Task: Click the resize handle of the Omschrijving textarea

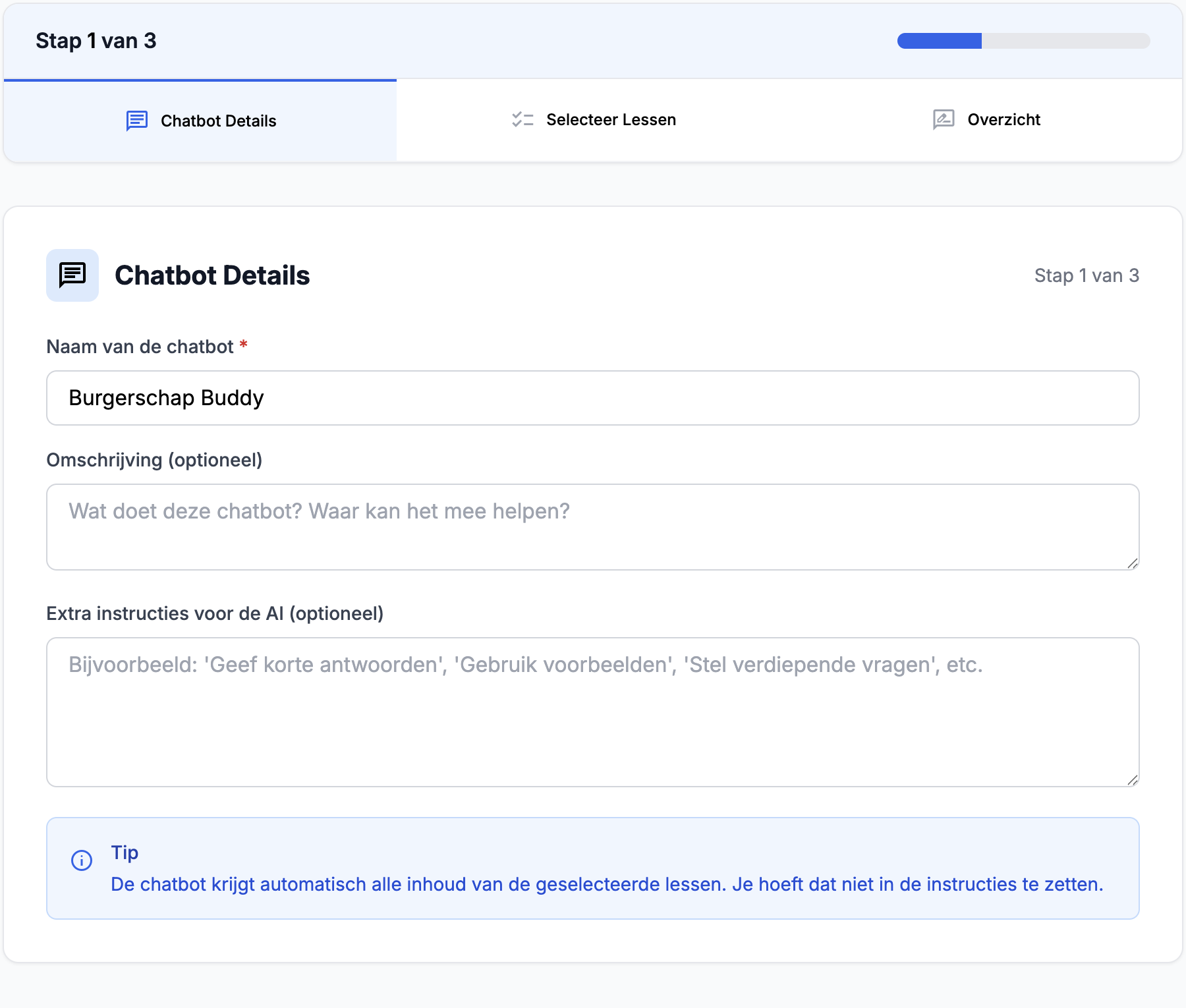Action: click(1134, 563)
